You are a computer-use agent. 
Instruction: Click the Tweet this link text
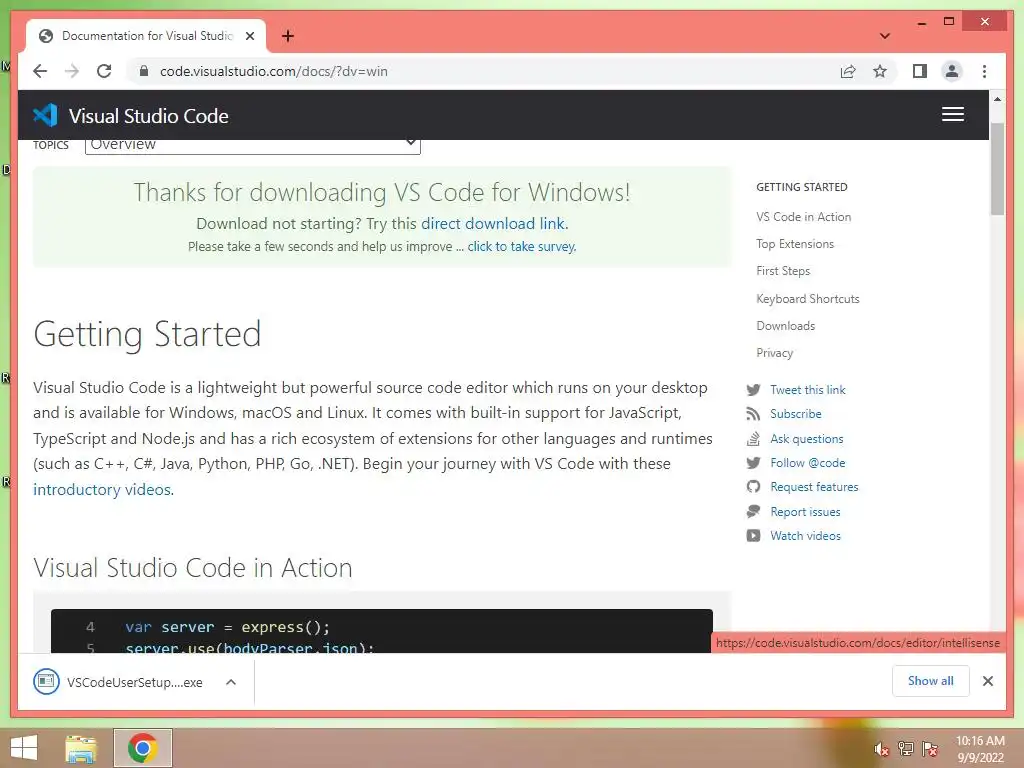point(808,390)
